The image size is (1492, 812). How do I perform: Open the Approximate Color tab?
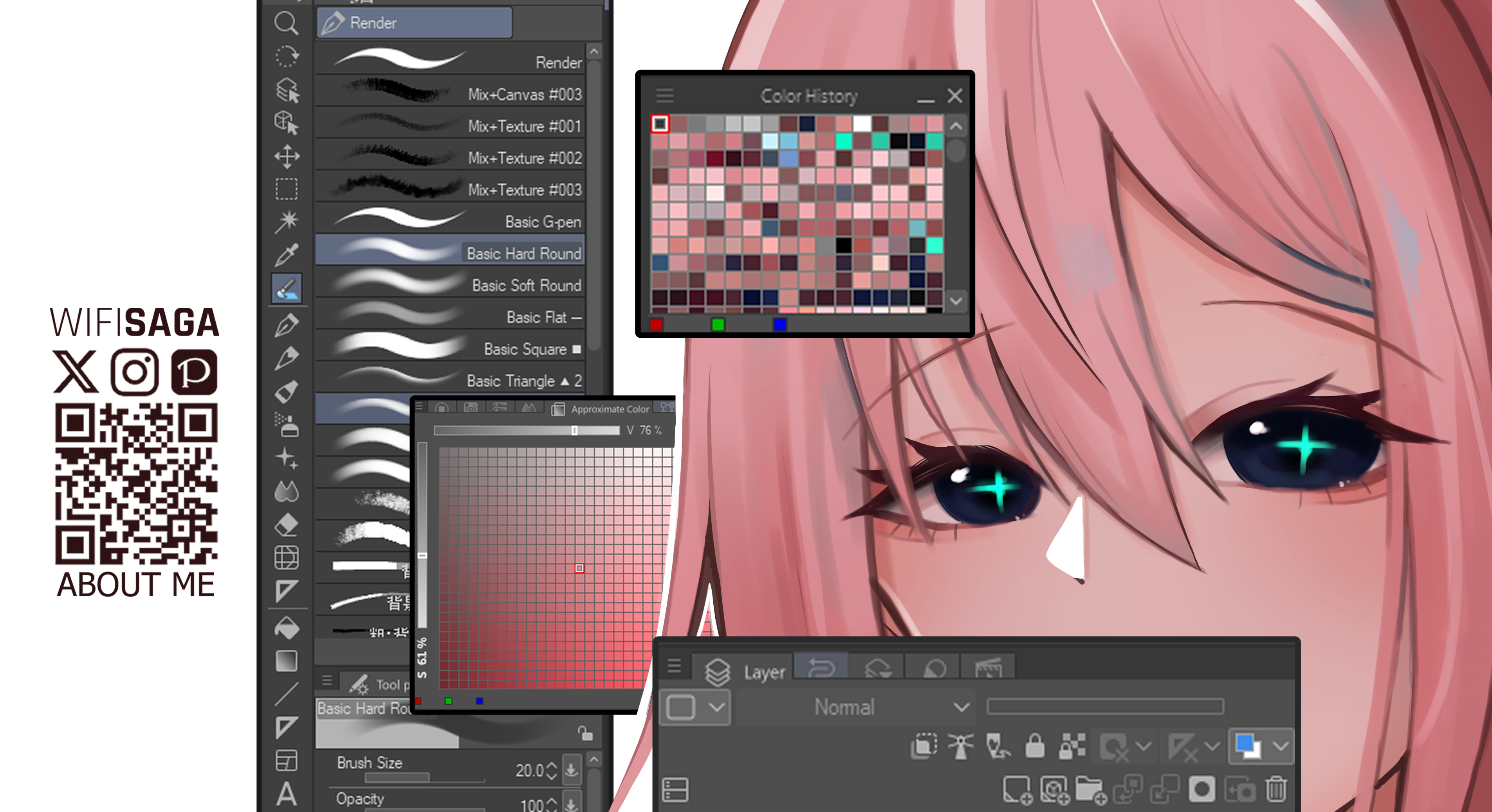point(603,409)
